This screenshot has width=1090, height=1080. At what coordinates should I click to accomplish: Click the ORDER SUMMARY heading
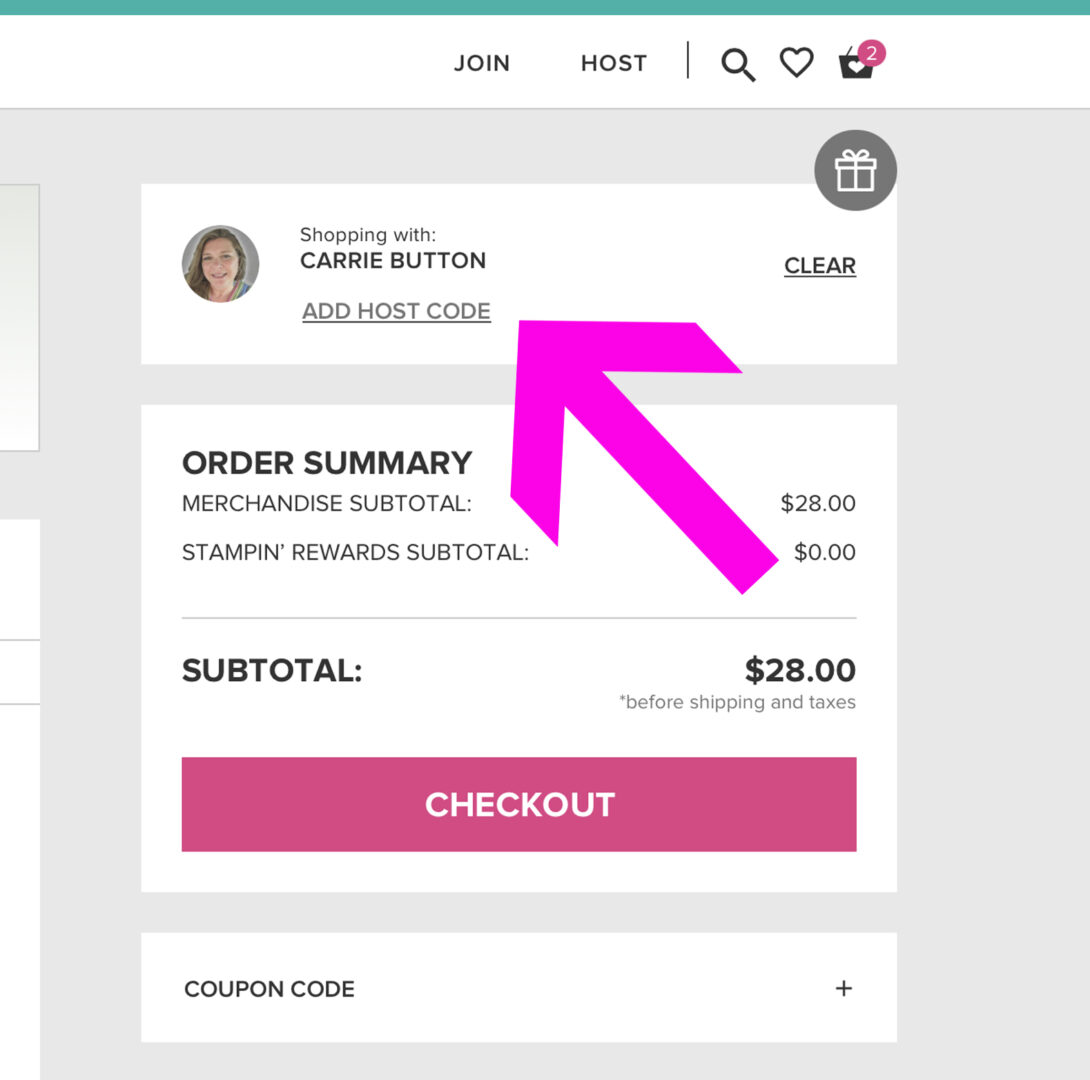tap(327, 463)
